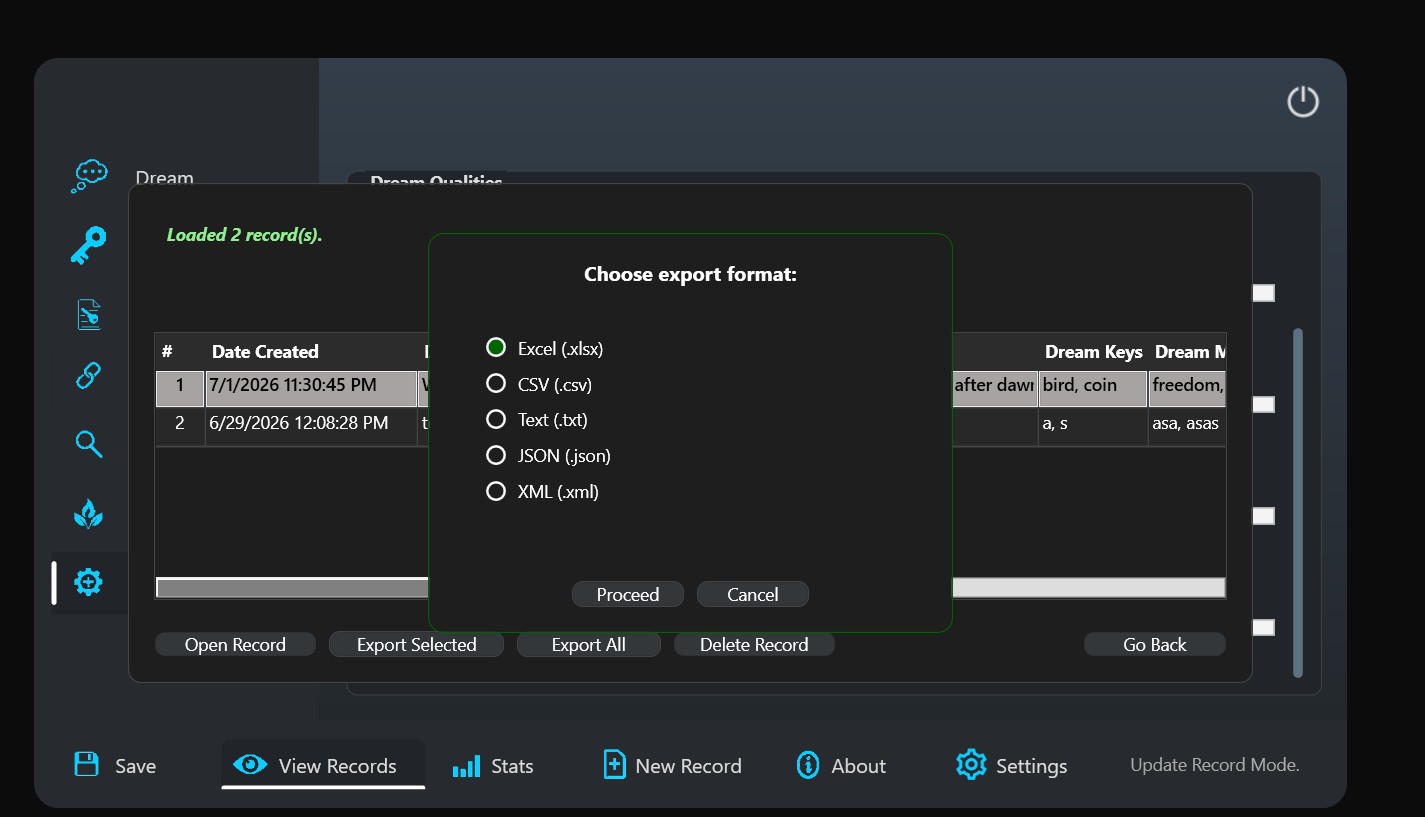Click the Delete Record button
The width and height of the screenshot is (1425, 817).
coord(754,645)
